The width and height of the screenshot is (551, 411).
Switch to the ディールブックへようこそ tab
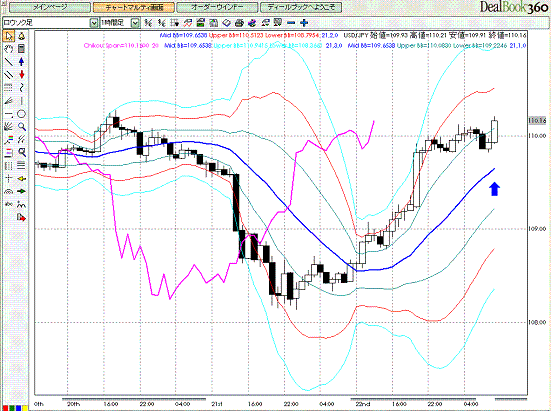(x=300, y=7)
